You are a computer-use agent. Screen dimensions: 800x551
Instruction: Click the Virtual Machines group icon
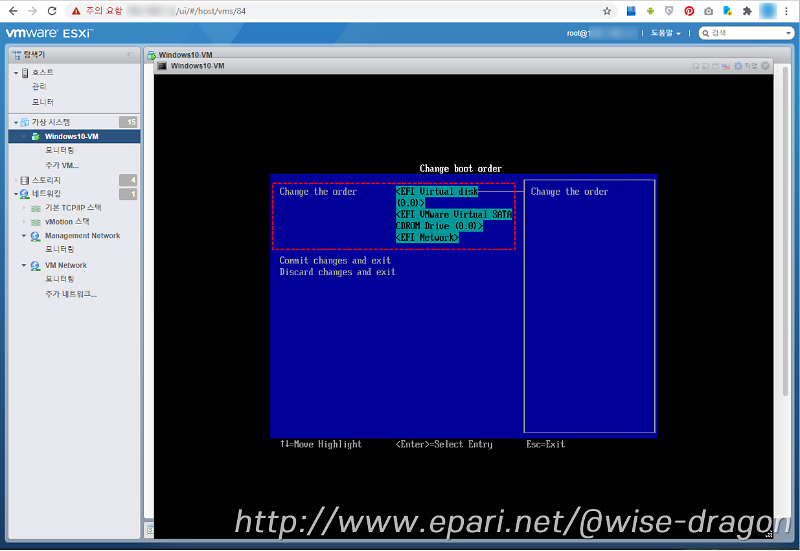pyautogui.click(x=24, y=122)
